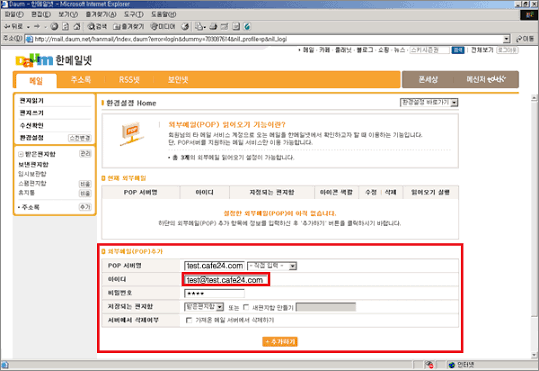Screen dimensions: 539x371
Task: Click the Windows flag throbber icon
Action: [529, 15]
